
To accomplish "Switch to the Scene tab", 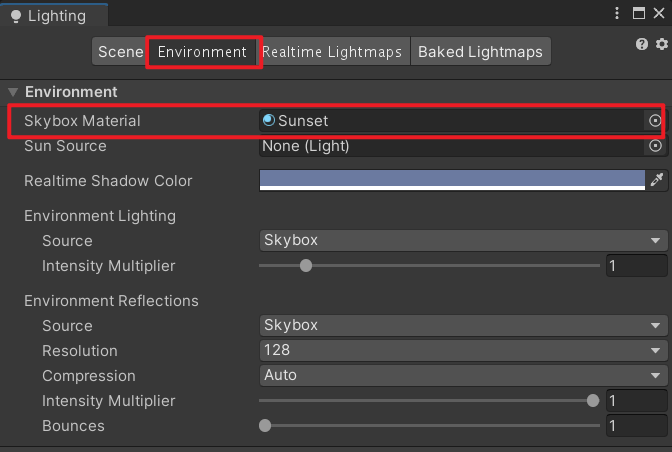I will coord(120,52).
